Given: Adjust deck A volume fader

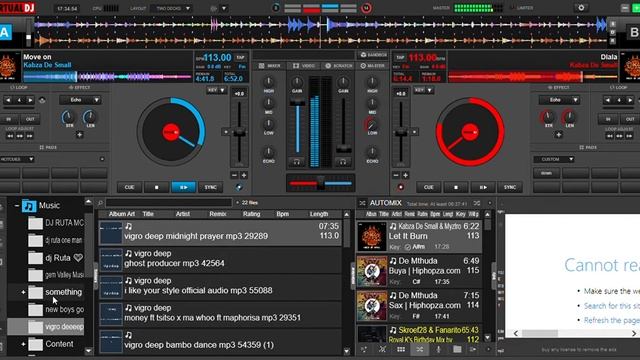Looking at the screenshot, I should [x=297, y=103].
